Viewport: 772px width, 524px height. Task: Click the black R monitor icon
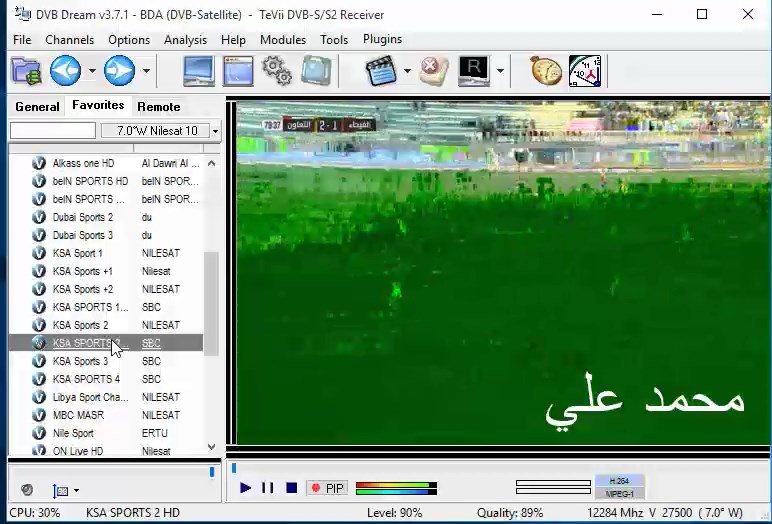(473, 71)
